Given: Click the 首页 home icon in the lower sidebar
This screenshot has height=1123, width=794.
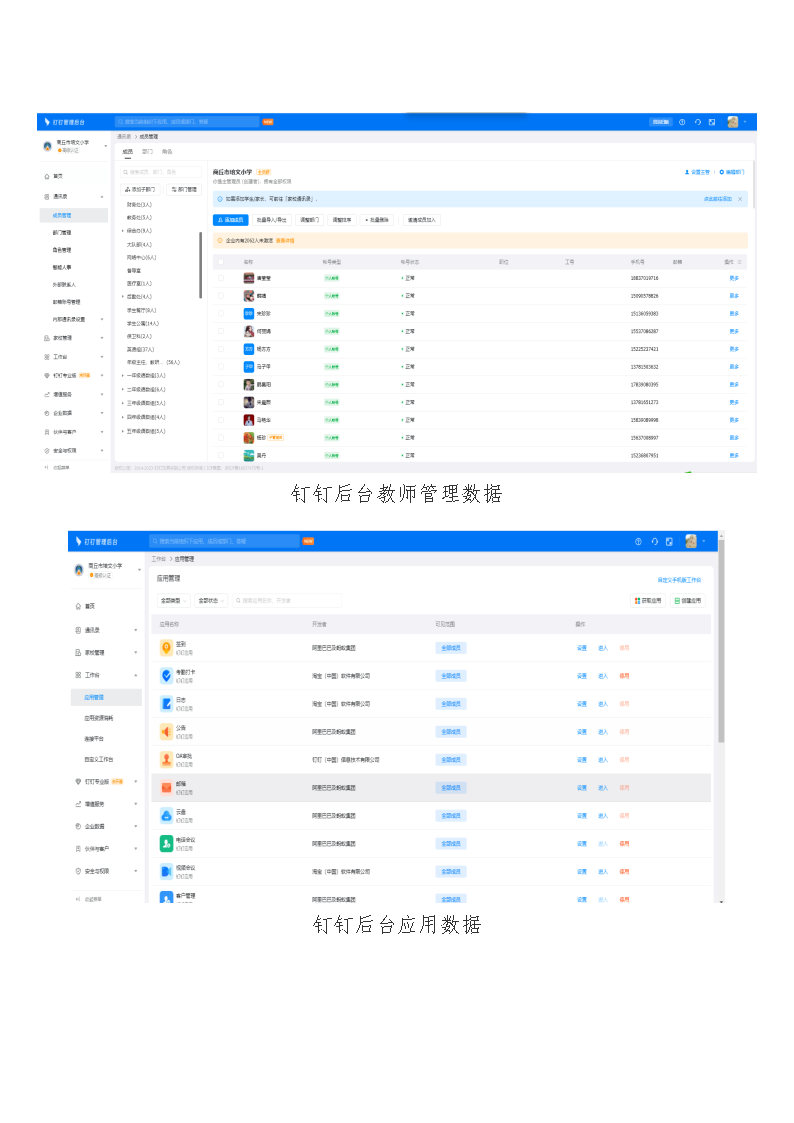Looking at the screenshot, I should click(78, 606).
